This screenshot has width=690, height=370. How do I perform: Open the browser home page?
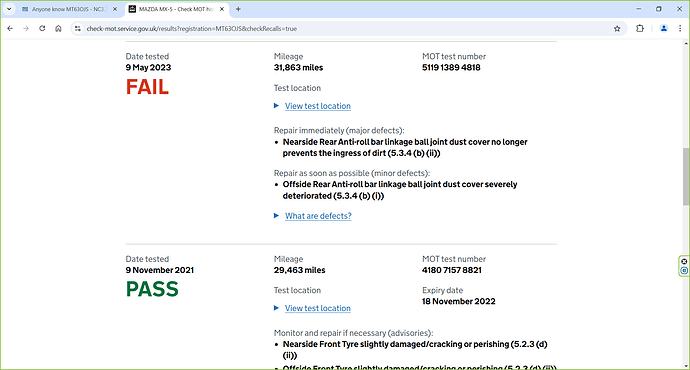[x=58, y=29]
